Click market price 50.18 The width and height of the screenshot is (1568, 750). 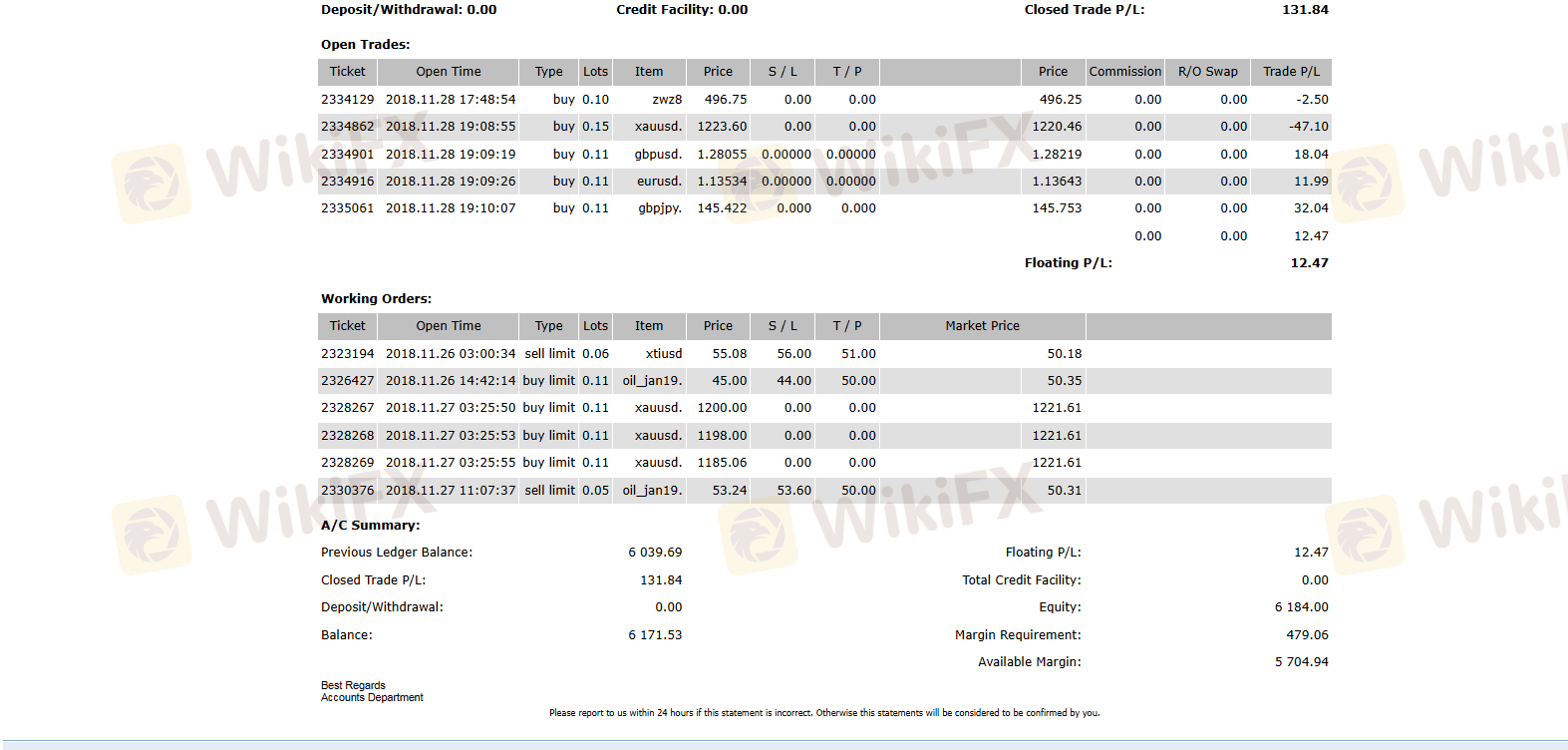tap(1065, 354)
